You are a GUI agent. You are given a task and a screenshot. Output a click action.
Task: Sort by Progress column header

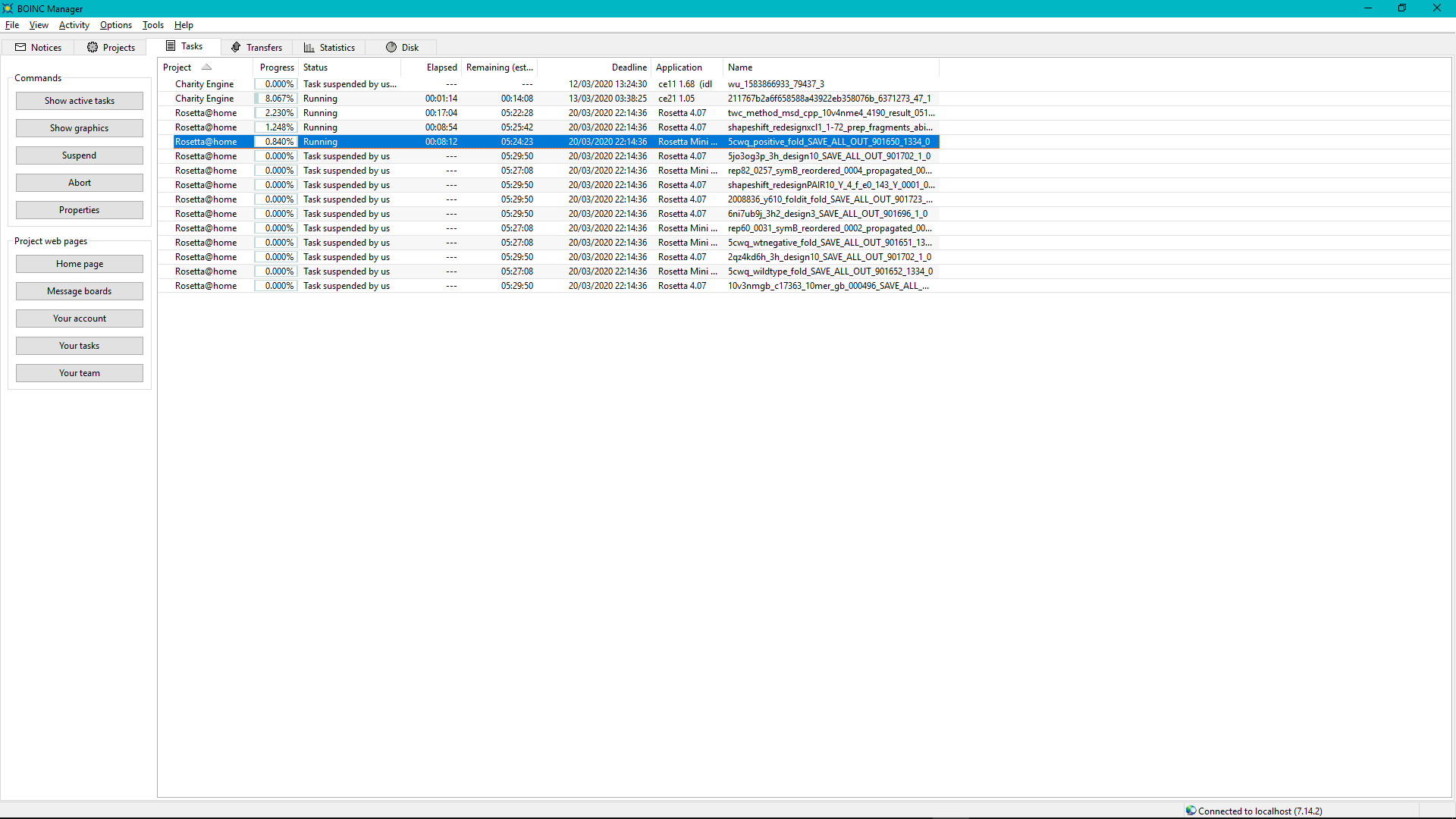click(x=276, y=67)
